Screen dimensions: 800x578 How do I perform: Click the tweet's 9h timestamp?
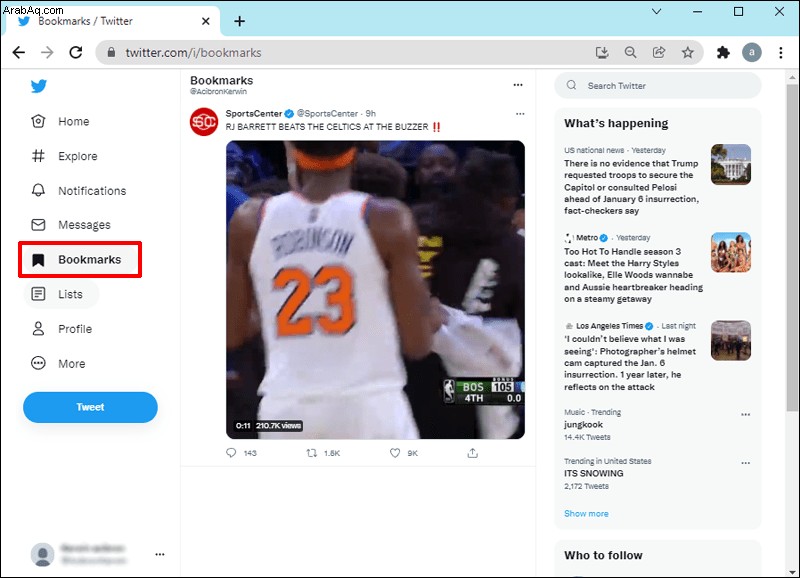click(370, 113)
